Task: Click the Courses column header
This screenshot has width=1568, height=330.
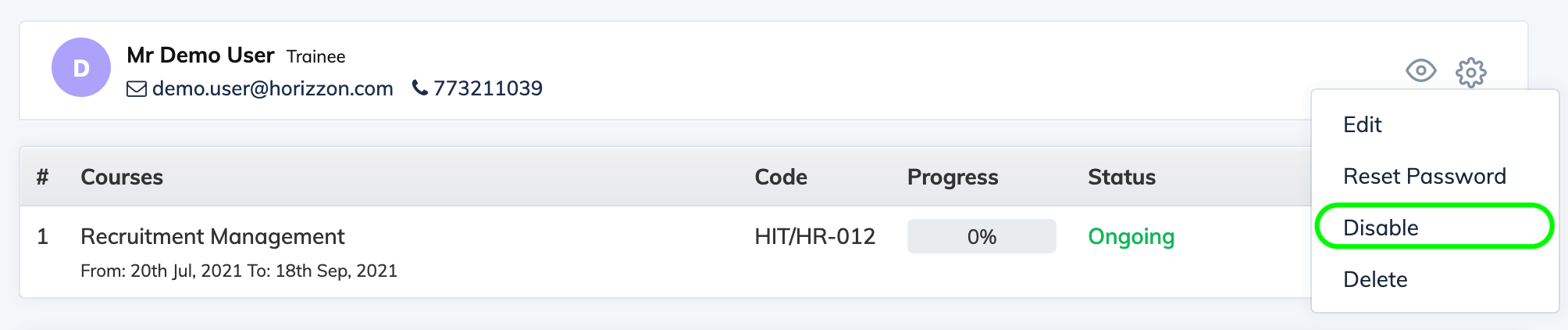Action: point(122,177)
